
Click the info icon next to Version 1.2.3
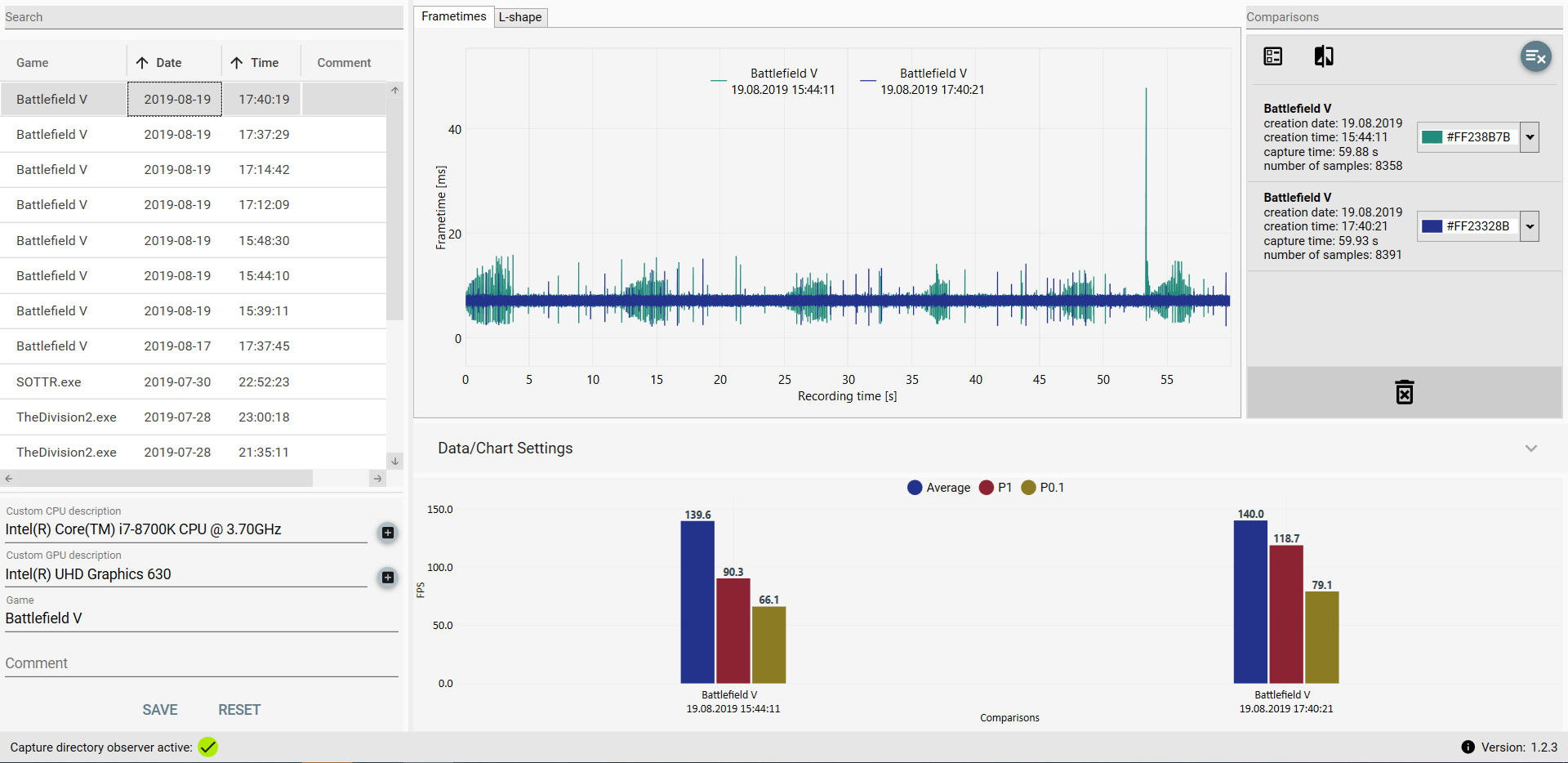tap(1468, 747)
